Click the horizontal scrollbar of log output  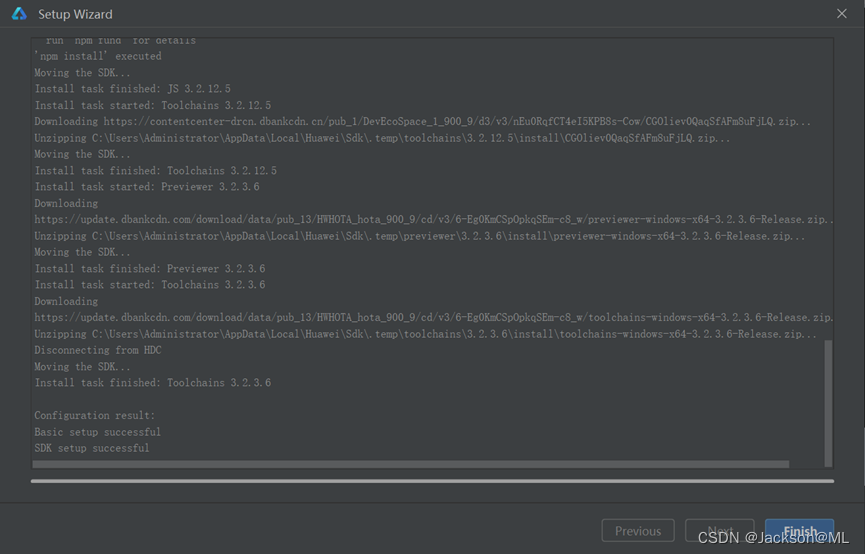pyautogui.click(x=410, y=464)
